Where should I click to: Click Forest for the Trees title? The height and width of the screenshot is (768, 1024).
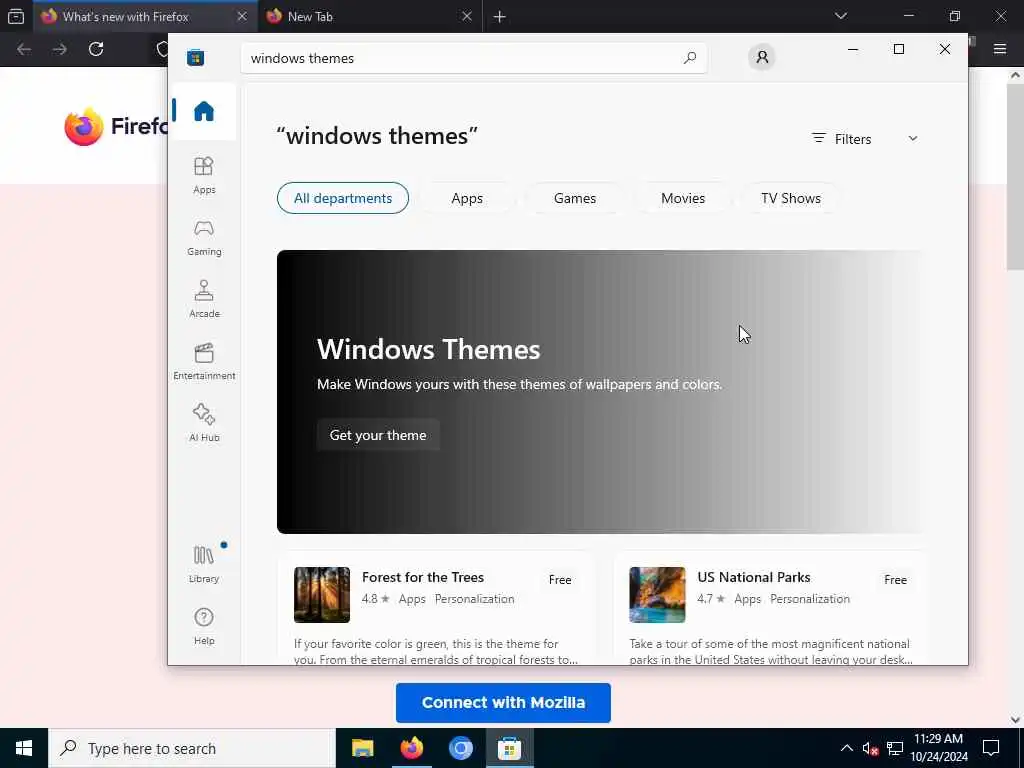423,577
